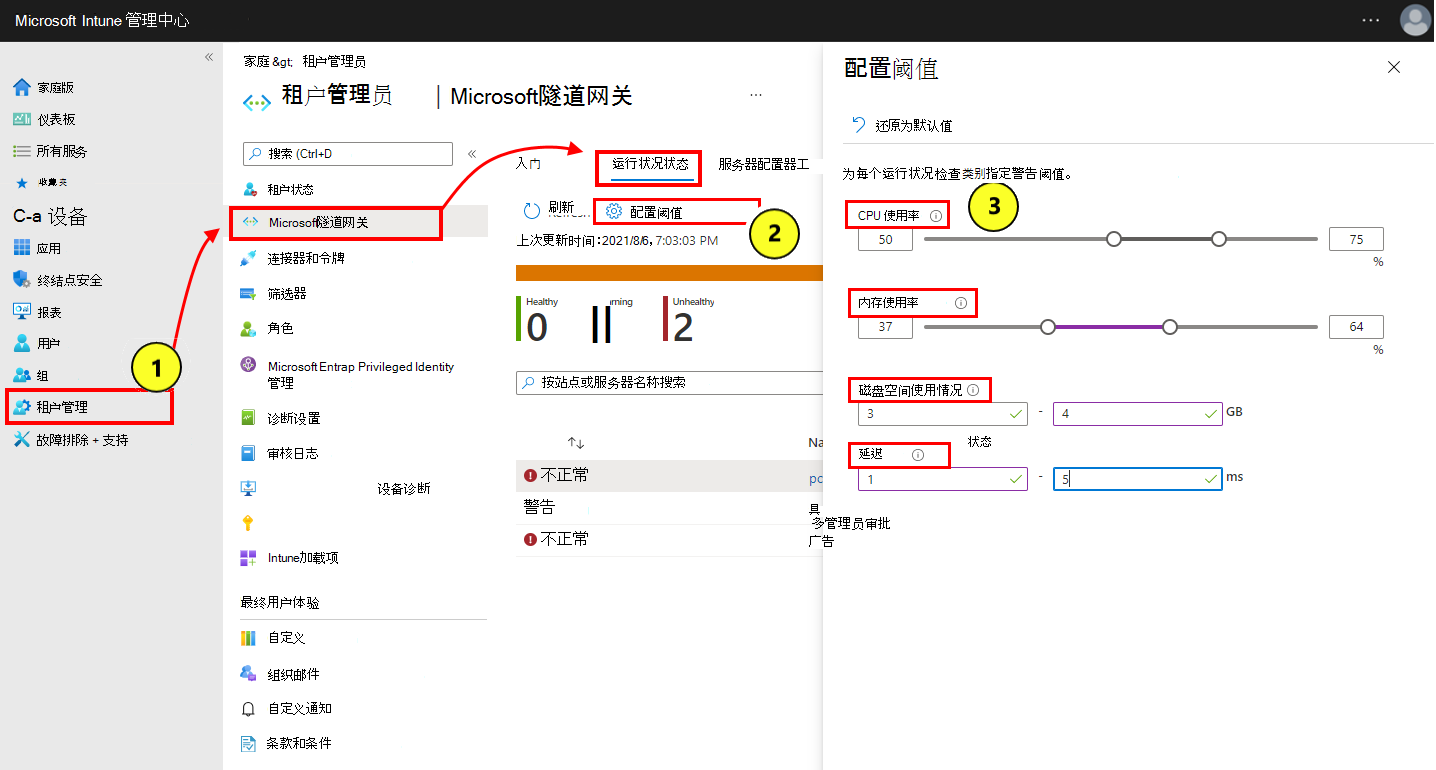This screenshot has height=770, width=1436.
Task: Close the 配置阈值 panel
Action: (x=1394, y=67)
